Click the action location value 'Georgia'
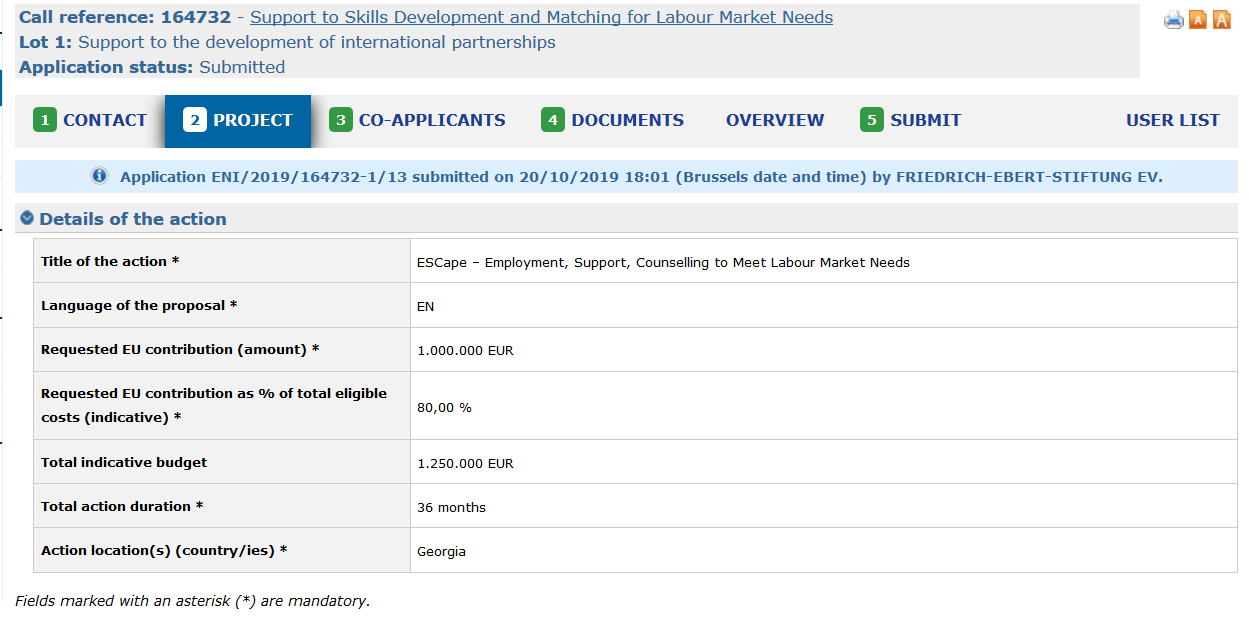1249x625 pixels. coord(441,551)
